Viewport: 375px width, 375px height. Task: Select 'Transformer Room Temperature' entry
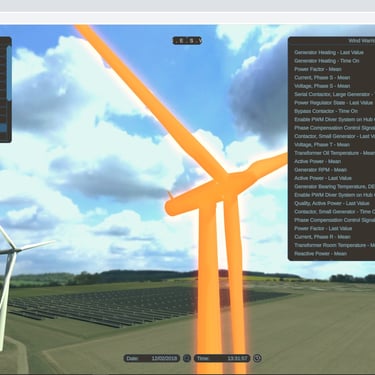tap(334, 245)
